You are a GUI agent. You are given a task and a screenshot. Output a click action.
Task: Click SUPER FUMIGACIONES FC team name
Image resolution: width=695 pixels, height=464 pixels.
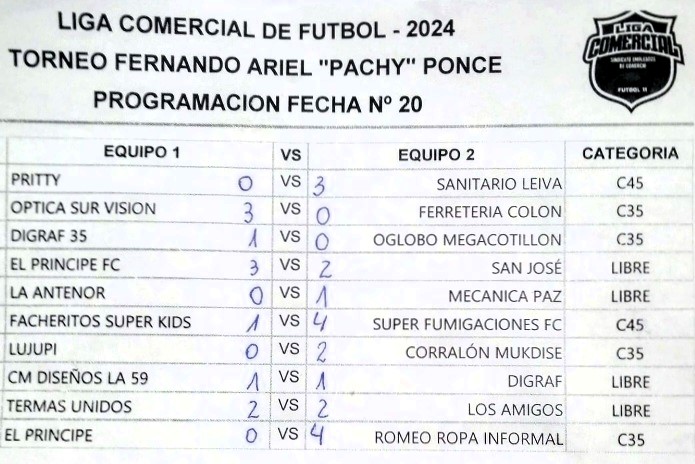[x=467, y=324]
